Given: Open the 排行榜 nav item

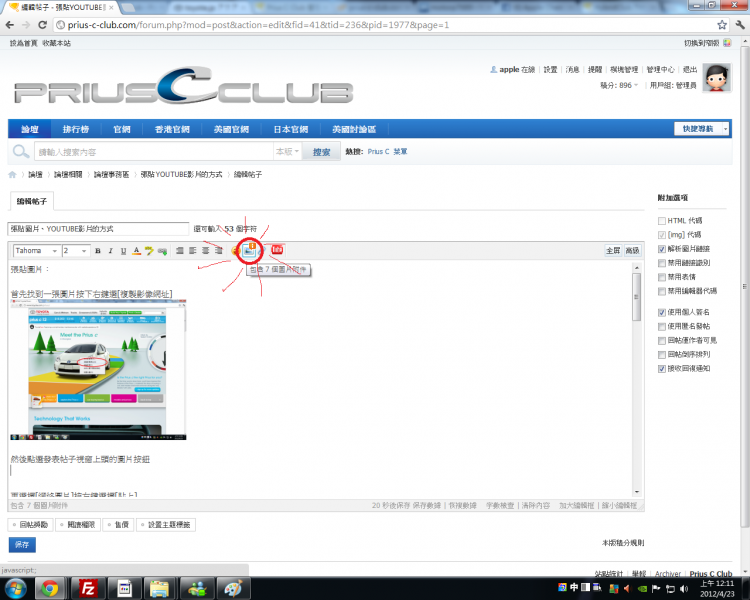Looking at the screenshot, I should pos(76,129).
